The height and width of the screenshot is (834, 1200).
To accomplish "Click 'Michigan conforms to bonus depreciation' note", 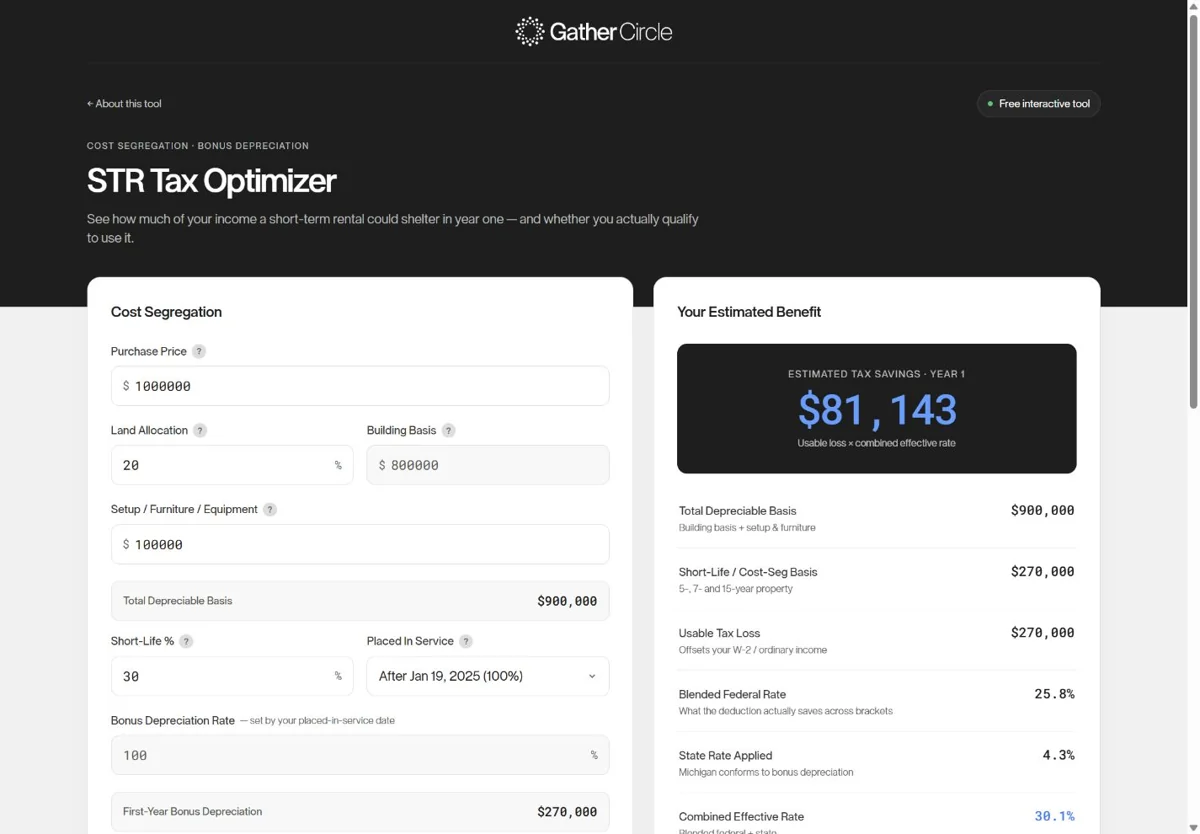I will point(766,772).
